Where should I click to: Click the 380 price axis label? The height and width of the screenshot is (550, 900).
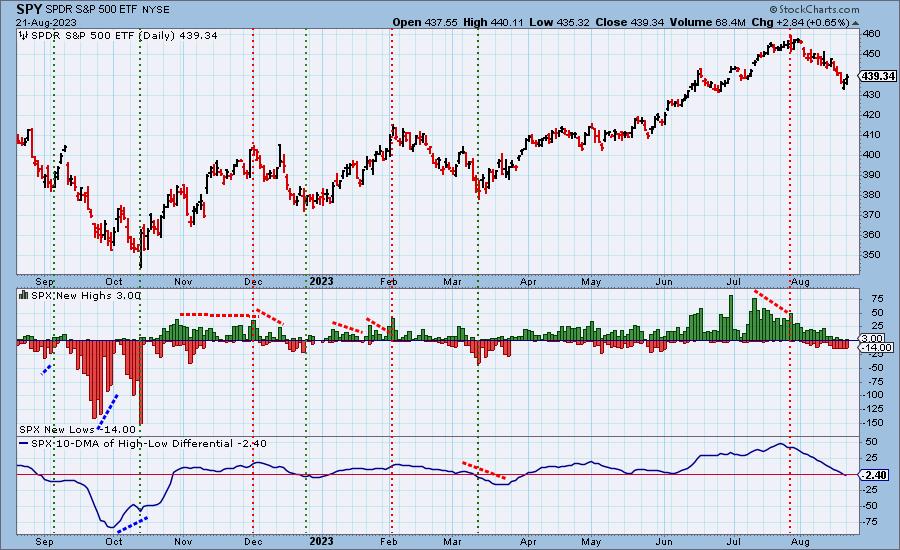[871, 194]
